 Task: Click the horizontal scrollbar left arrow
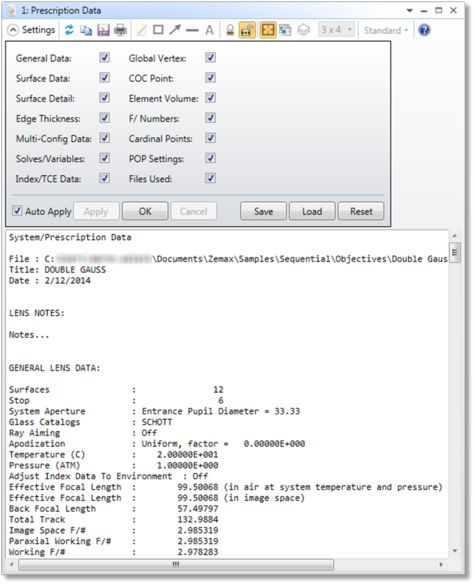(12, 565)
